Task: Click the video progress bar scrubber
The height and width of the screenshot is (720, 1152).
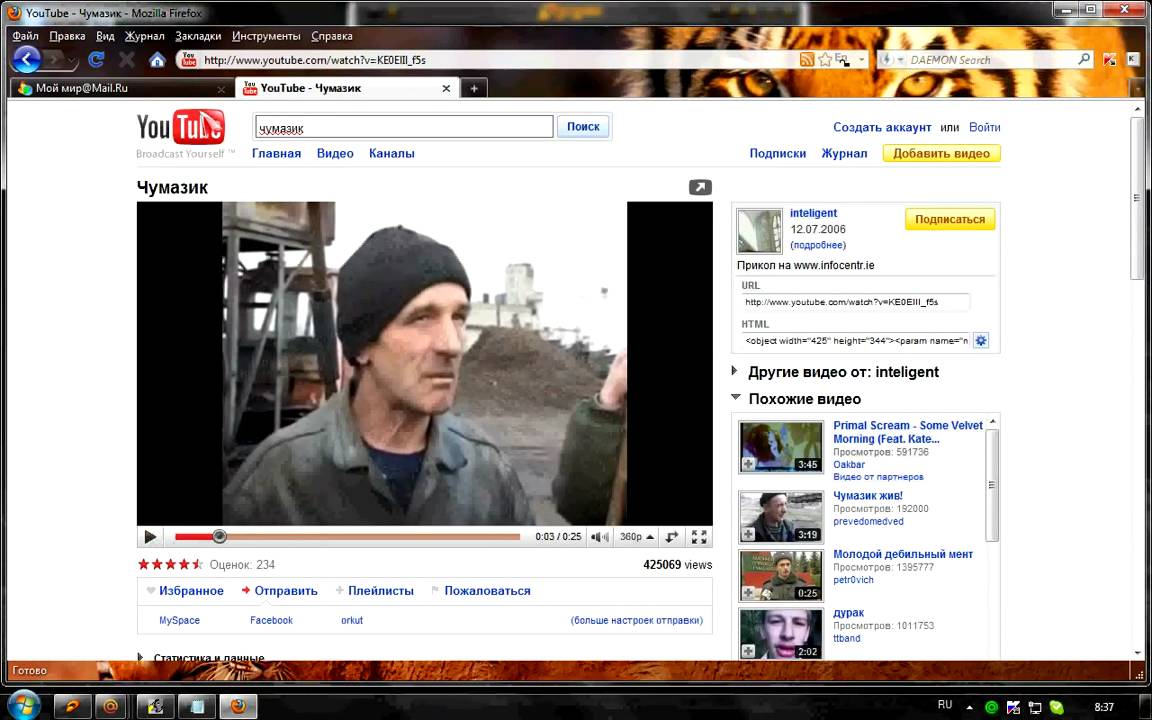Action: point(219,537)
